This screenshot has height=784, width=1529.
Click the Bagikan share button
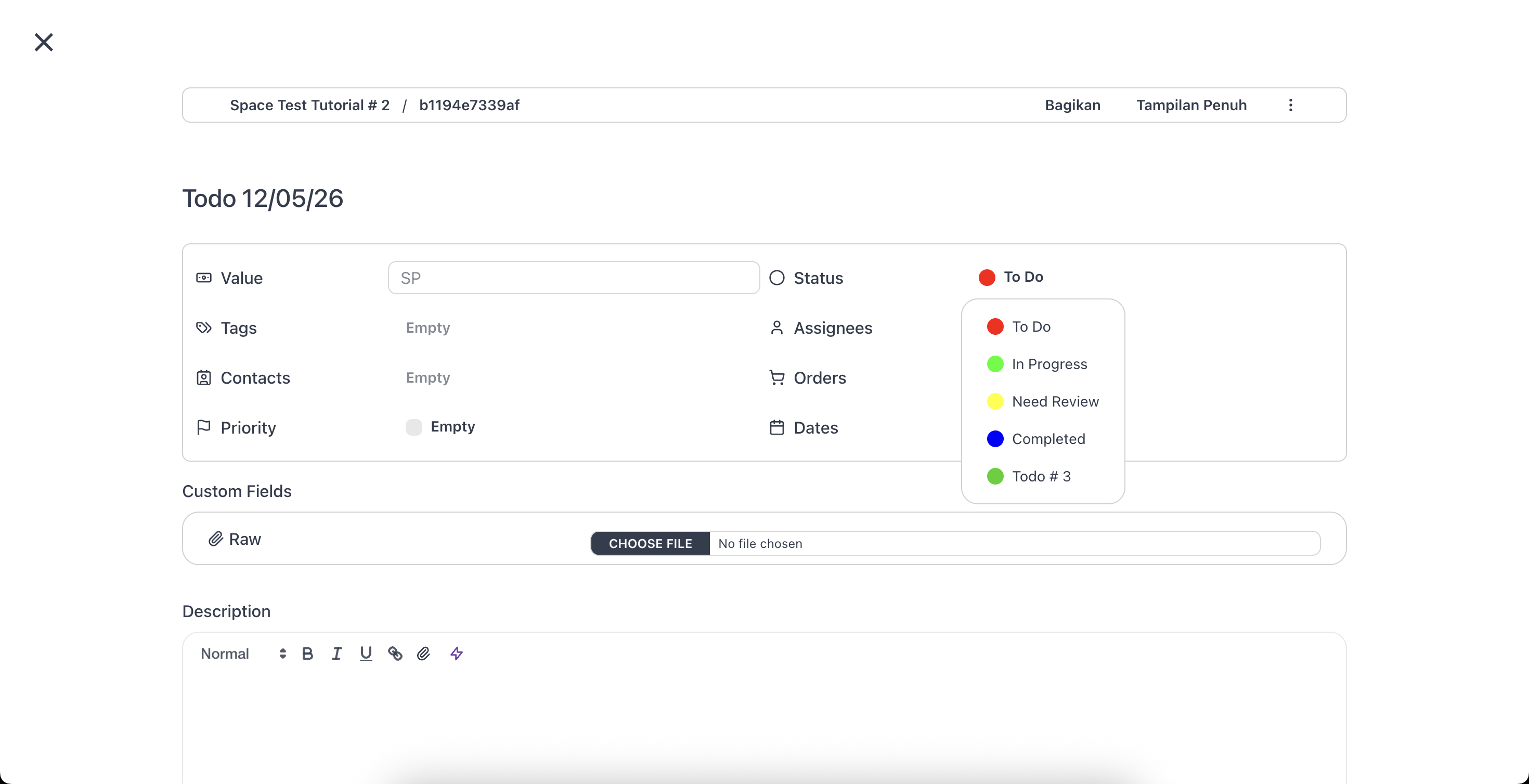click(1072, 105)
